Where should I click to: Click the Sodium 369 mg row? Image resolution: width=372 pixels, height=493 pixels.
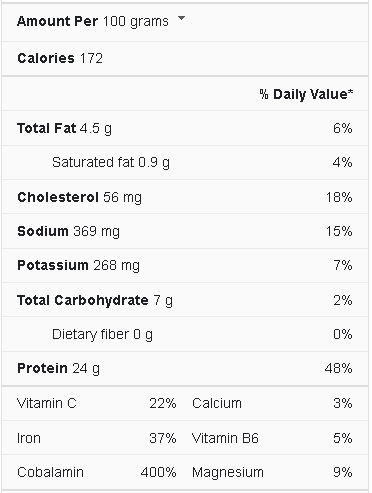pyautogui.click(x=185, y=231)
